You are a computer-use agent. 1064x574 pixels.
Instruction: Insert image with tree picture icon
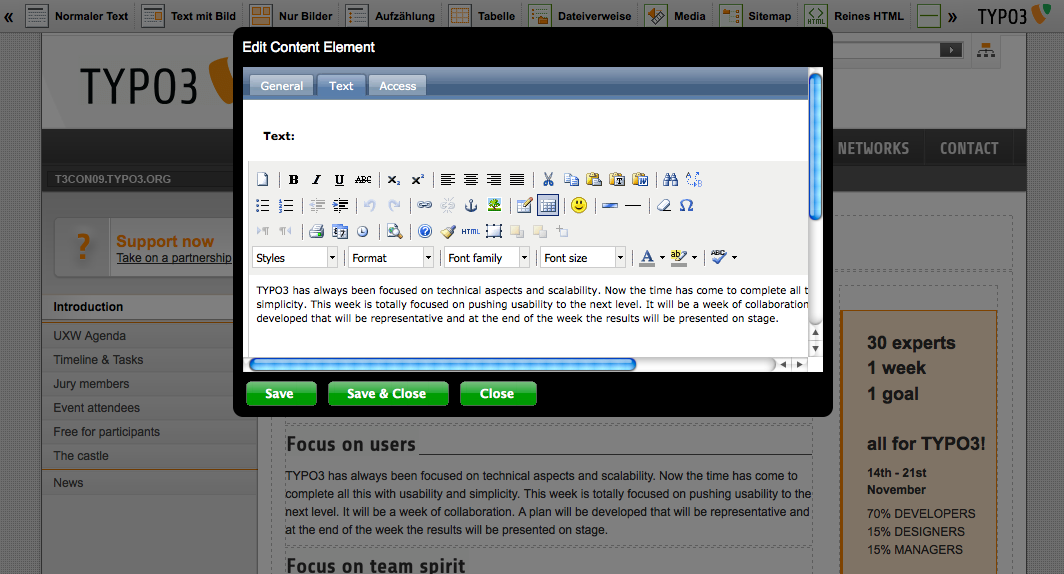point(494,205)
